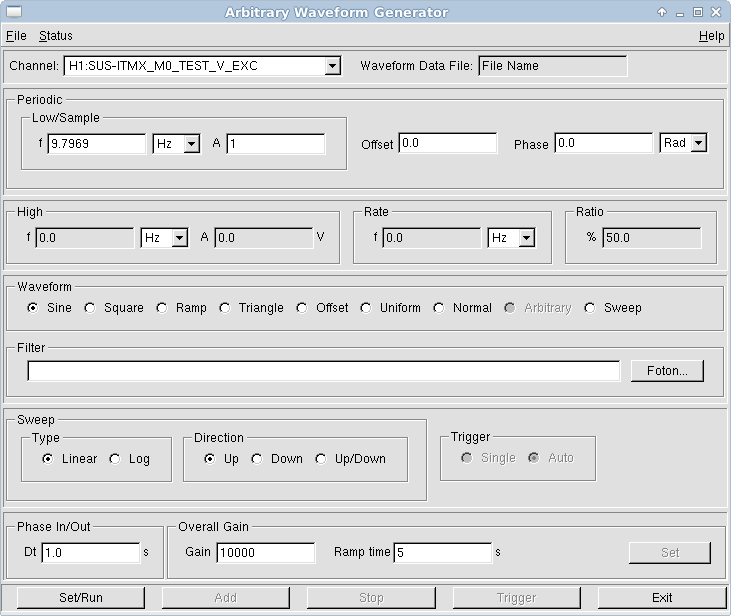Viewport: 731px width, 616px height.
Task: Click the Trigger button at bottom
Action: (x=517, y=598)
